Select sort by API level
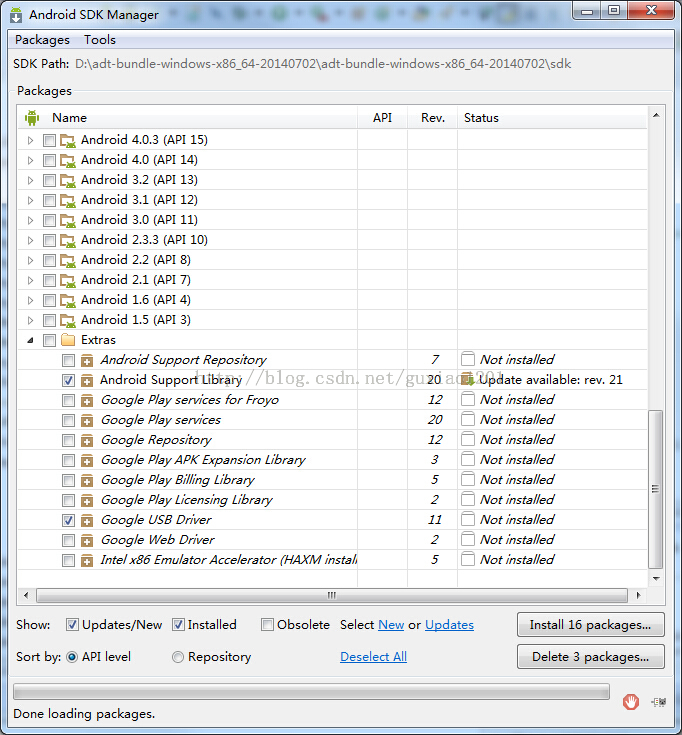Image resolution: width=682 pixels, height=735 pixels. 72,657
